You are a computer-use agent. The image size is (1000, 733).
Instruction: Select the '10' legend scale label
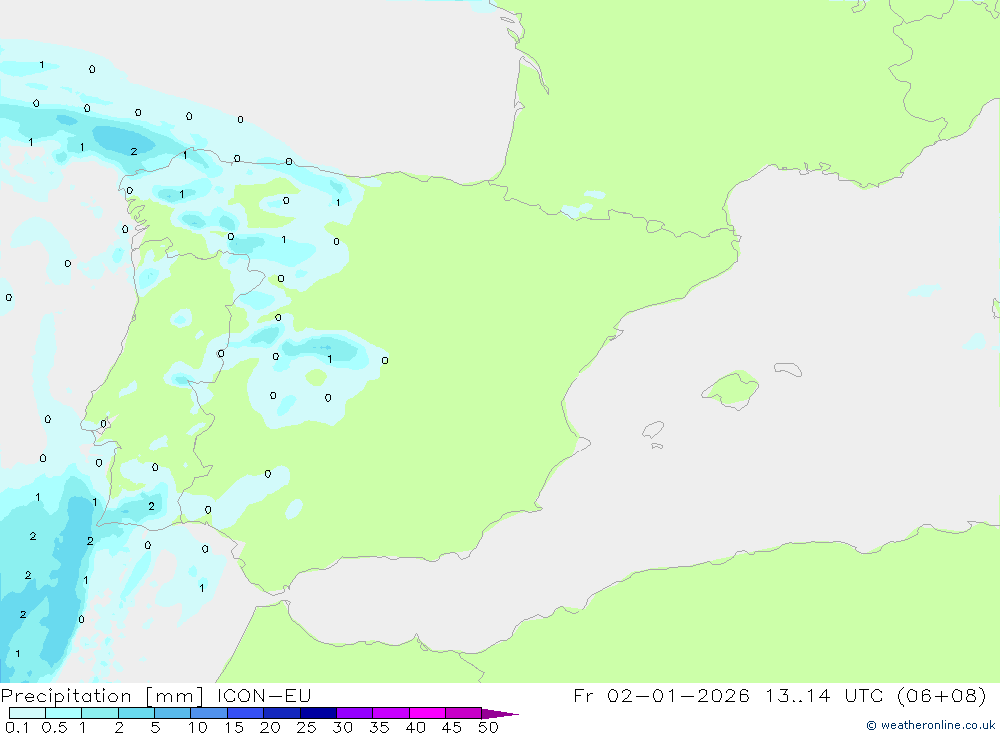pos(198,727)
